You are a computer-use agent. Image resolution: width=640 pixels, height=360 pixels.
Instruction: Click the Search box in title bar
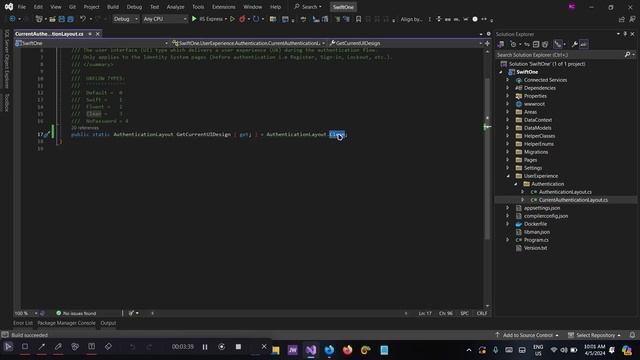click(308, 7)
